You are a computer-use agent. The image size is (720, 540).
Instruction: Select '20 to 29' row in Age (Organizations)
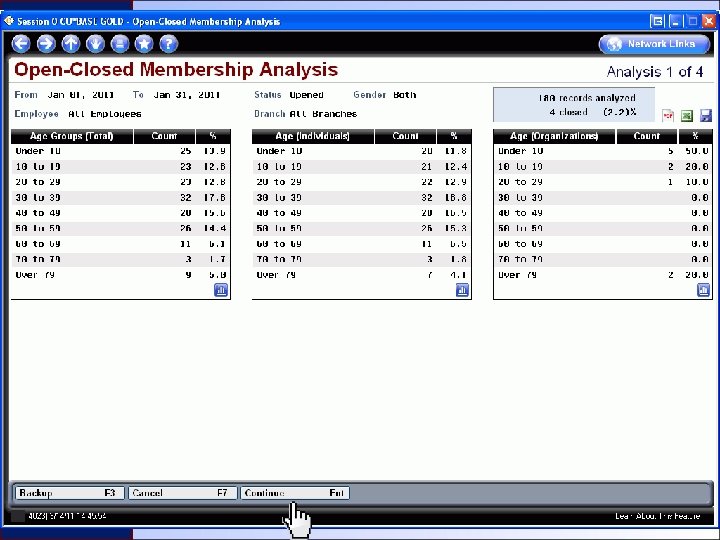tap(603, 182)
